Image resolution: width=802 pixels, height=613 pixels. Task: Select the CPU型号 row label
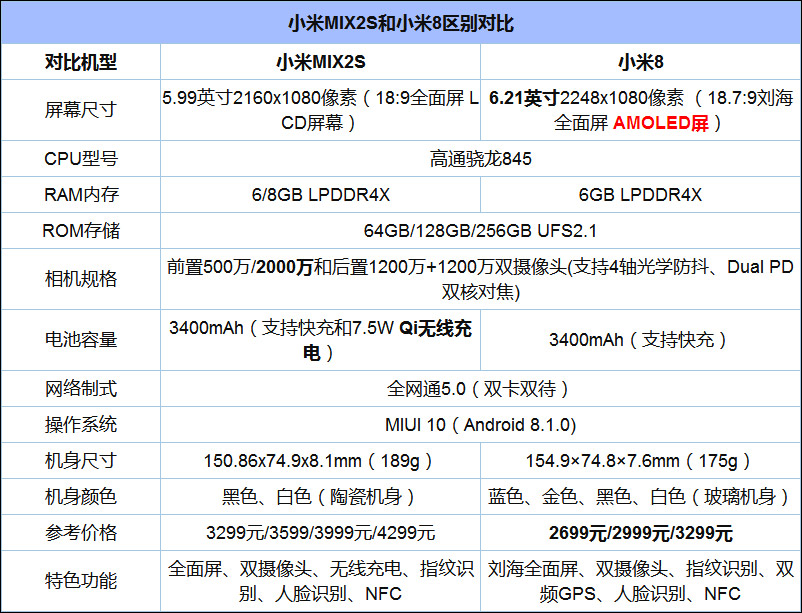(x=81, y=159)
